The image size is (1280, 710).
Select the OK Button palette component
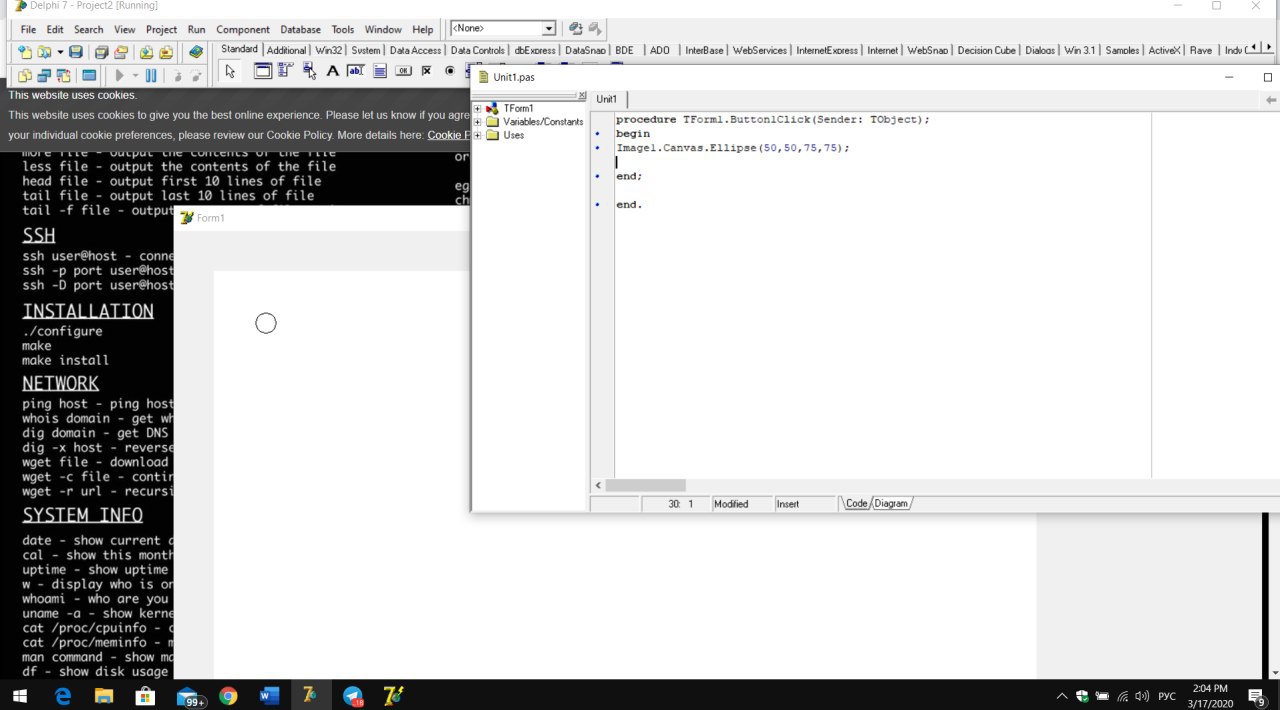[403, 71]
